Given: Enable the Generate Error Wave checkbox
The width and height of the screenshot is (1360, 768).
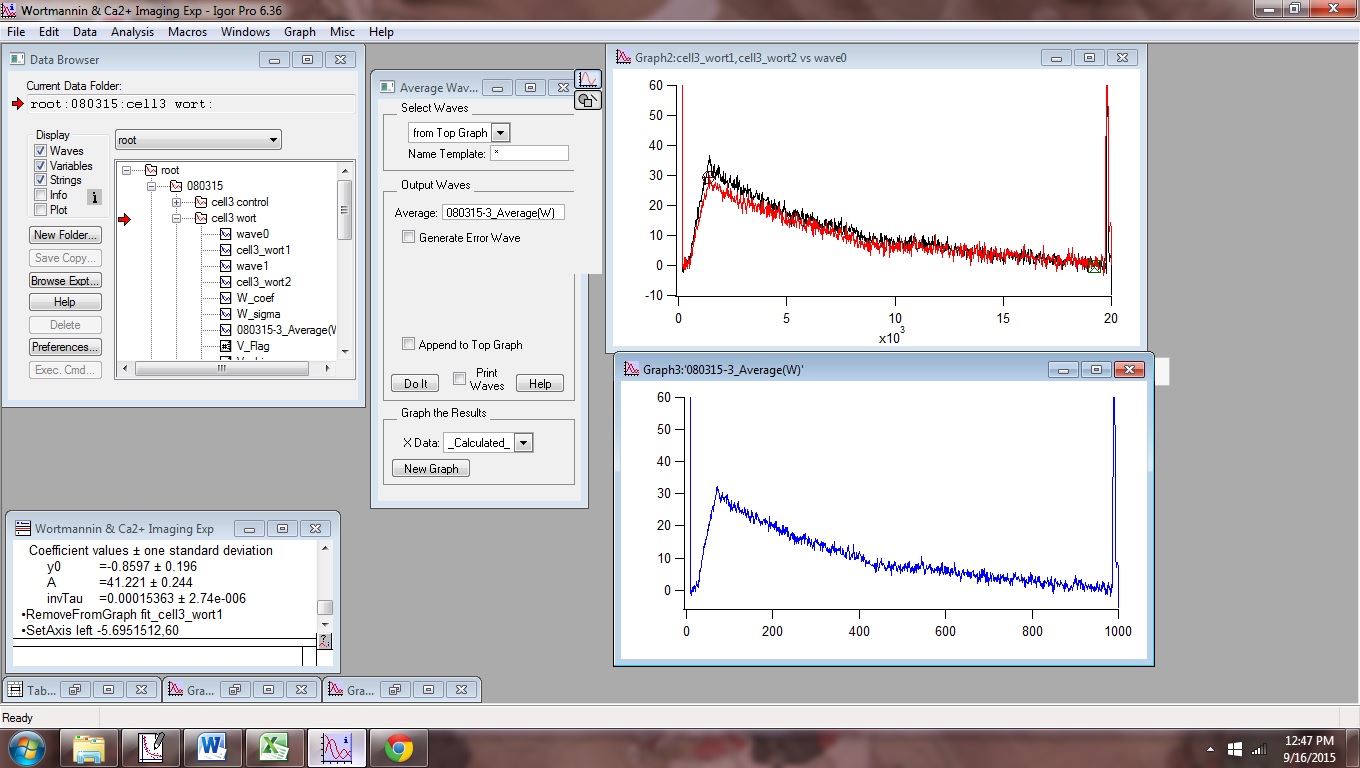Looking at the screenshot, I should [408, 238].
